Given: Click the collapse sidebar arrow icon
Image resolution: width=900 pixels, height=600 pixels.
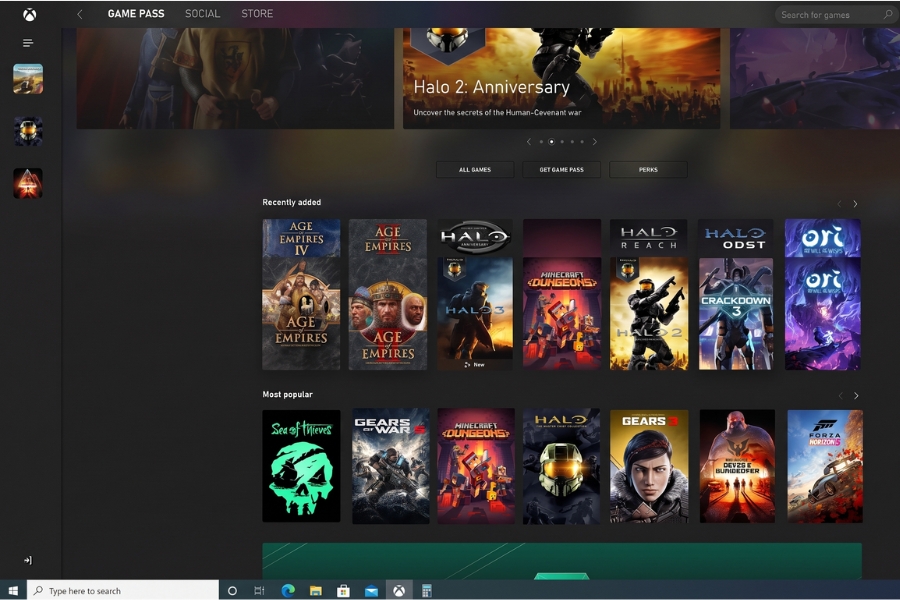Looking at the screenshot, I should click(x=28, y=560).
